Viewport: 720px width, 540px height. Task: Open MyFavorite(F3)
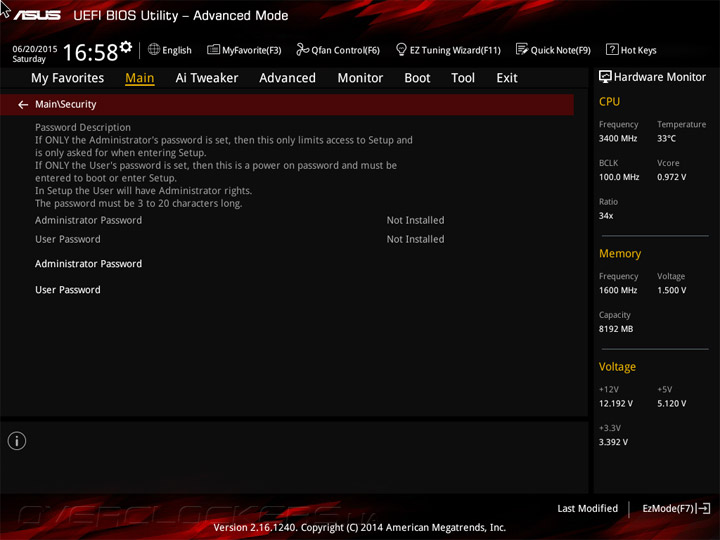pyautogui.click(x=252, y=50)
